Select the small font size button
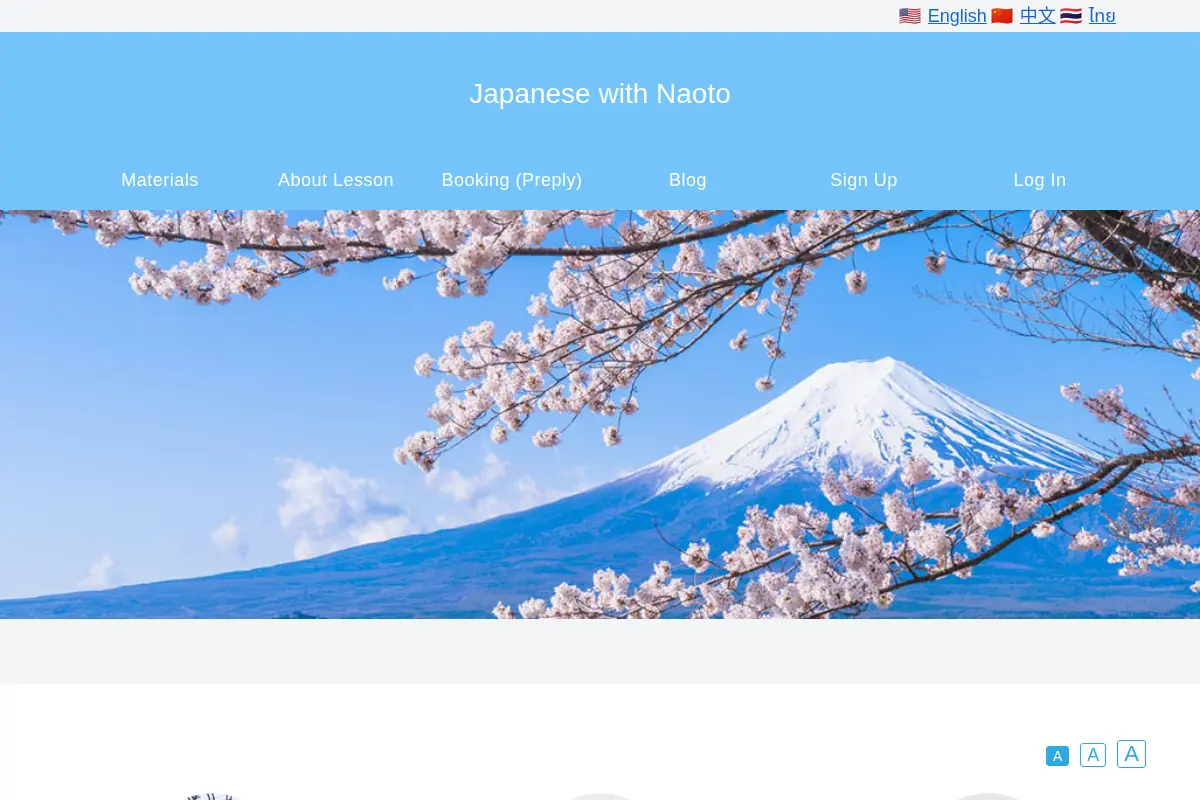Screen dimensions: 1200x800 coord(1057,756)
